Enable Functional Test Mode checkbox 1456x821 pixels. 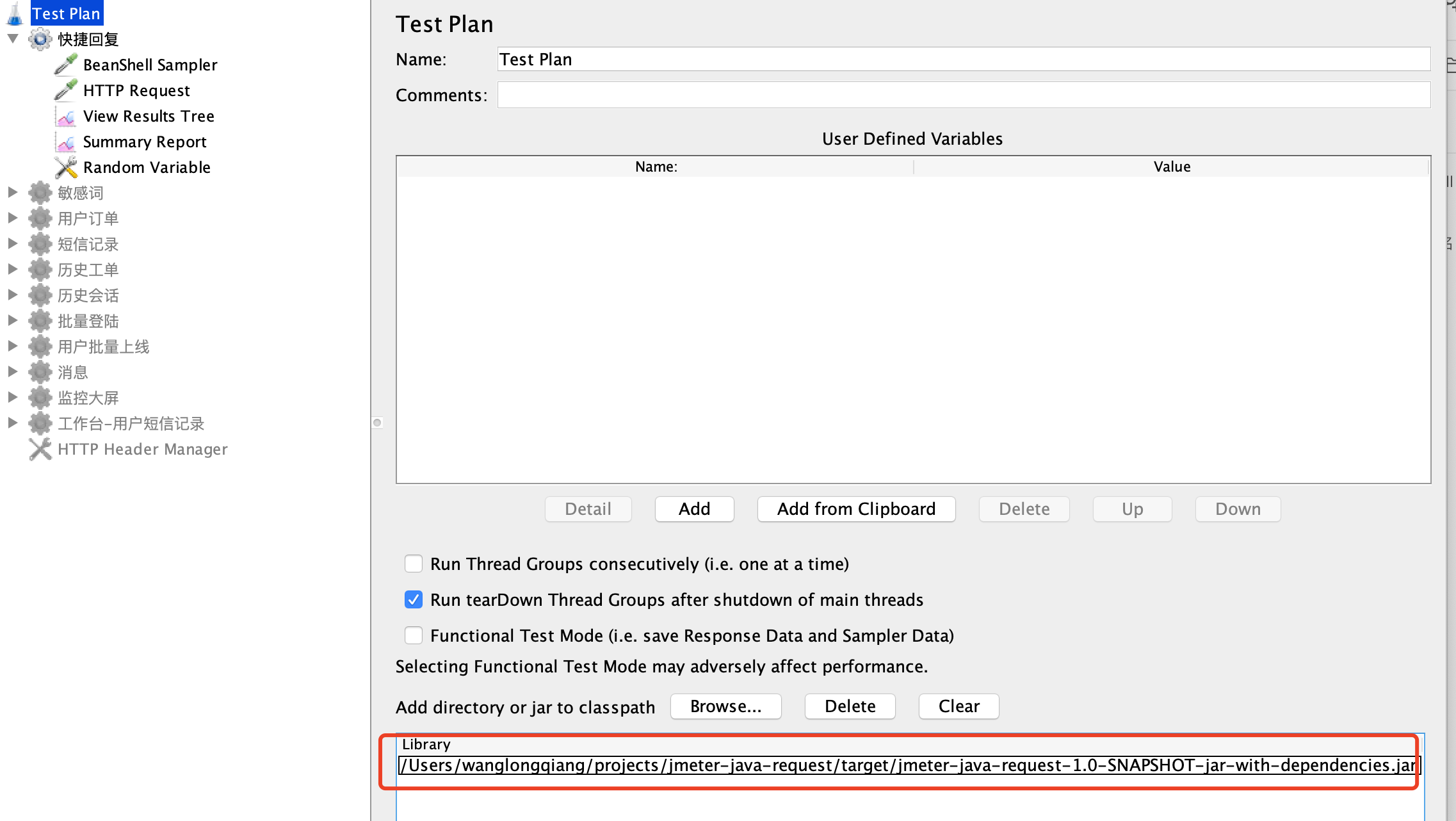tap(414, 635)
